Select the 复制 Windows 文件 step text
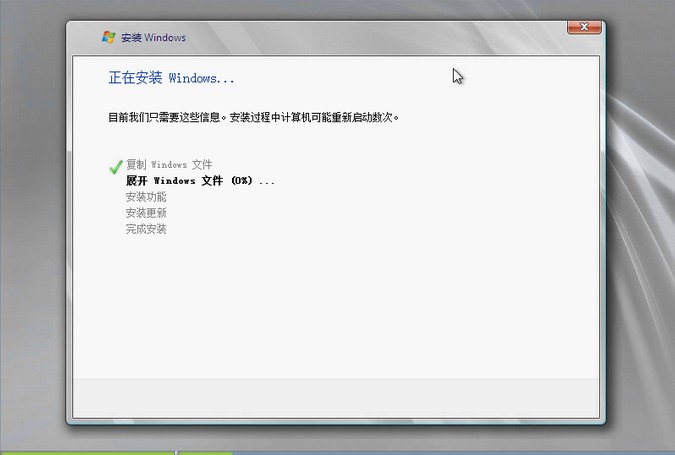 tap(169, 164)
